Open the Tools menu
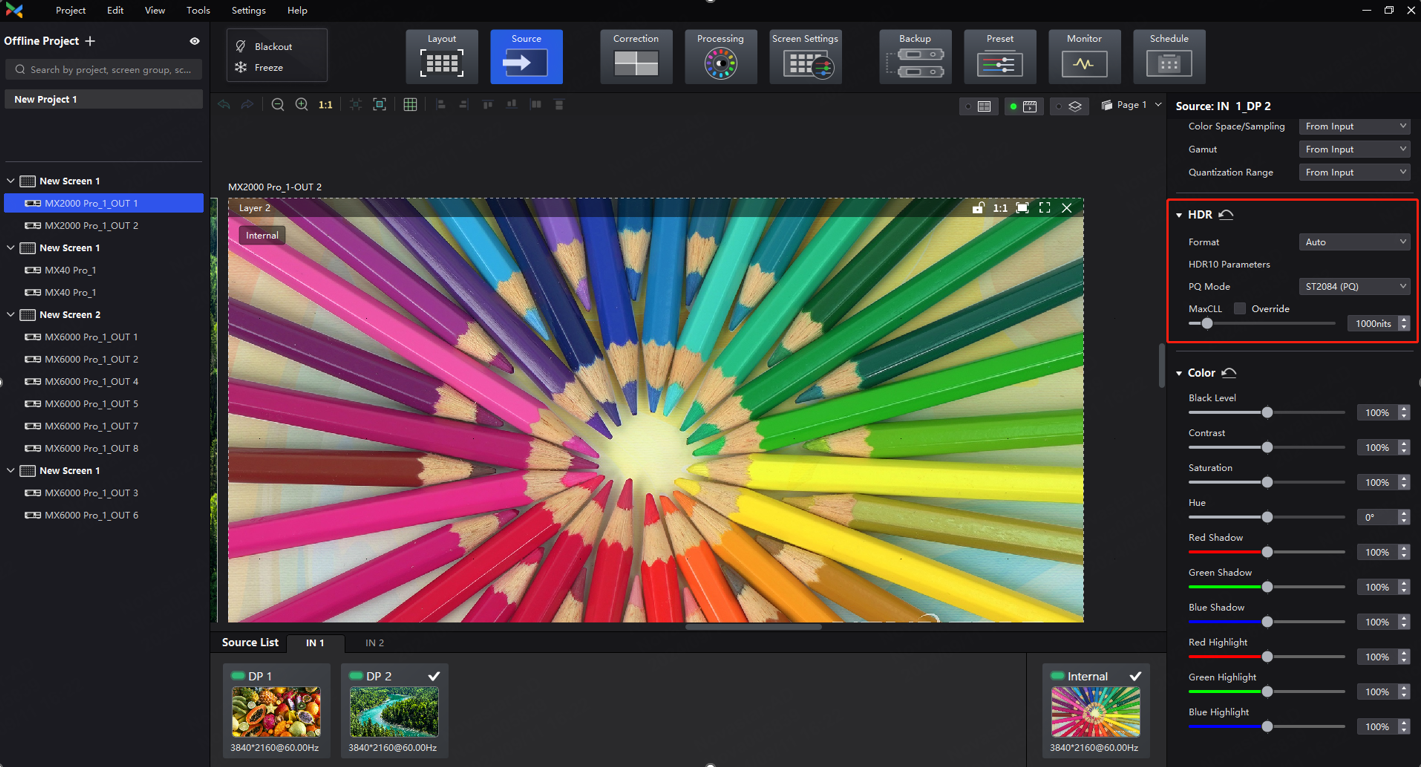Screen dimensions: 1421x767 click(198, 11)
